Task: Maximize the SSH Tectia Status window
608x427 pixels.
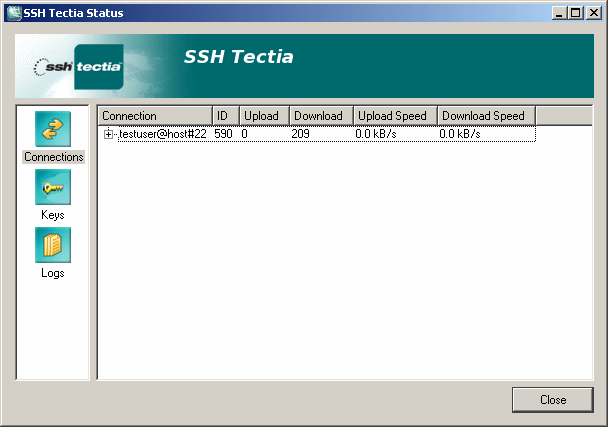Action: [575, 13]
